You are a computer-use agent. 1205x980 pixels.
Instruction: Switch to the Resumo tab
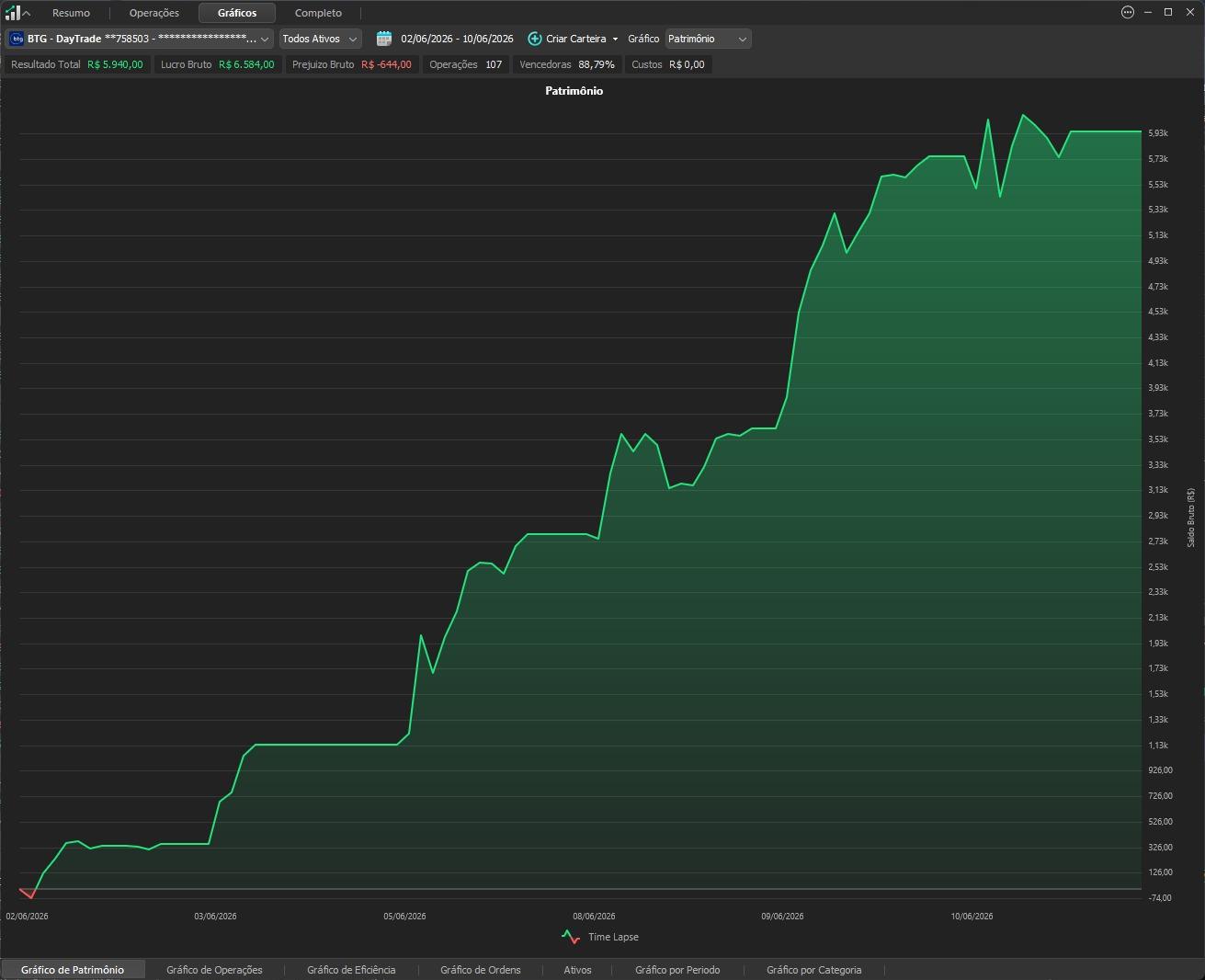point(71,13)
